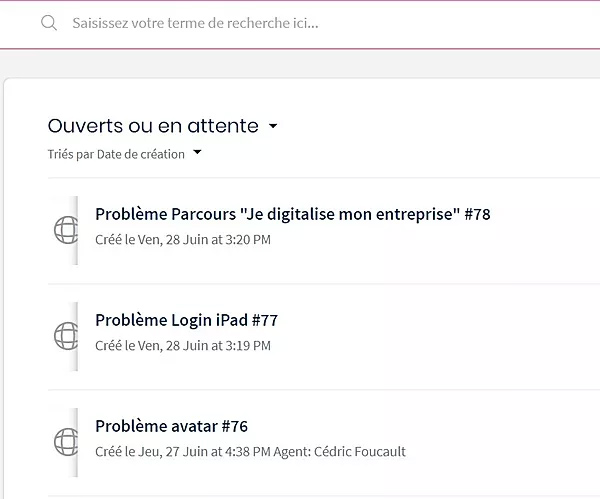Click the caret beside "Ouverts ou en attente"
The height and width of the screenshot is (499, 600).
273,127
